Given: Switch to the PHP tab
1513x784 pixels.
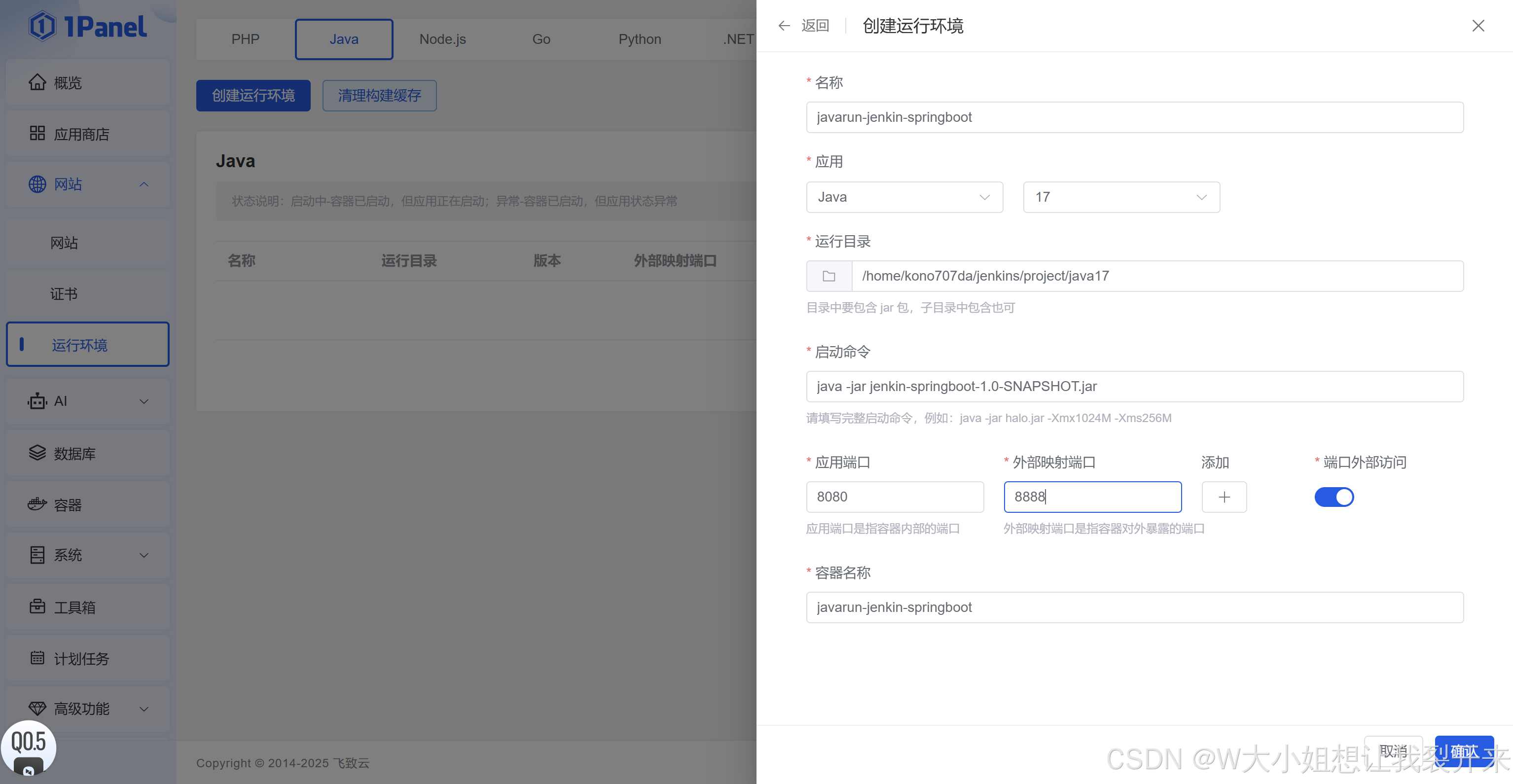Looking at the screenshot, I should (x=246, y=39).
